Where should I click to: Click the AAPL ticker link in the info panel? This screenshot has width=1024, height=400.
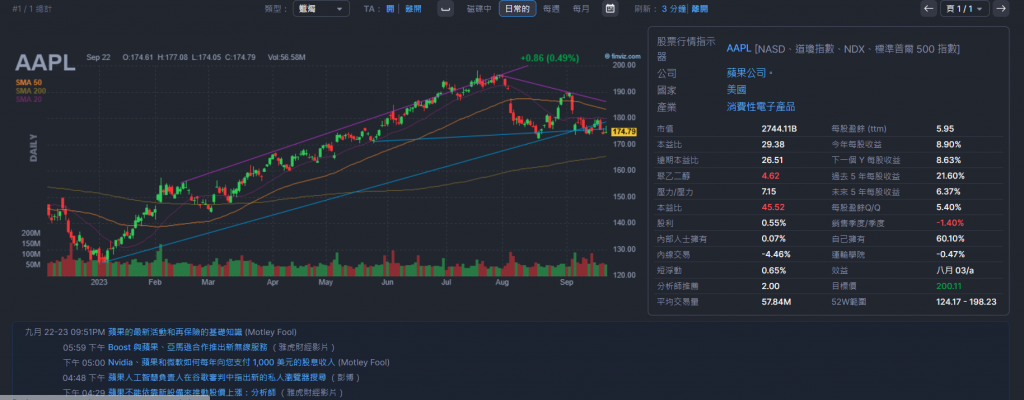pyautogui.click(x=739, y=48)
